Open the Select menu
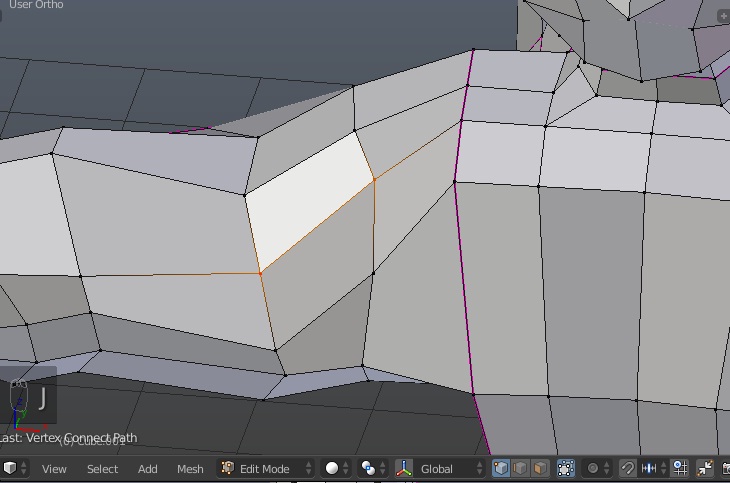 [x=102, y=469]
